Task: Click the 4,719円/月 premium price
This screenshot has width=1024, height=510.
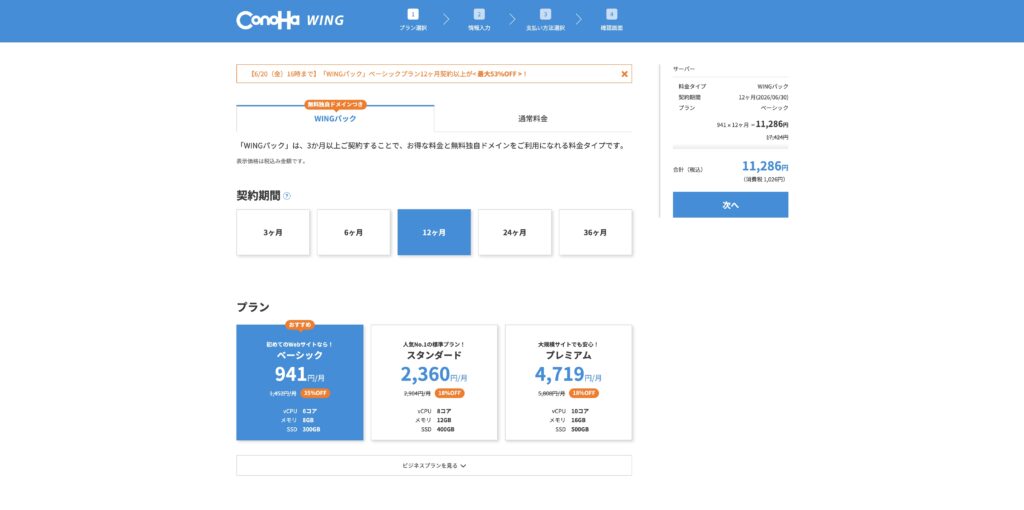Action: click(568, 374)
